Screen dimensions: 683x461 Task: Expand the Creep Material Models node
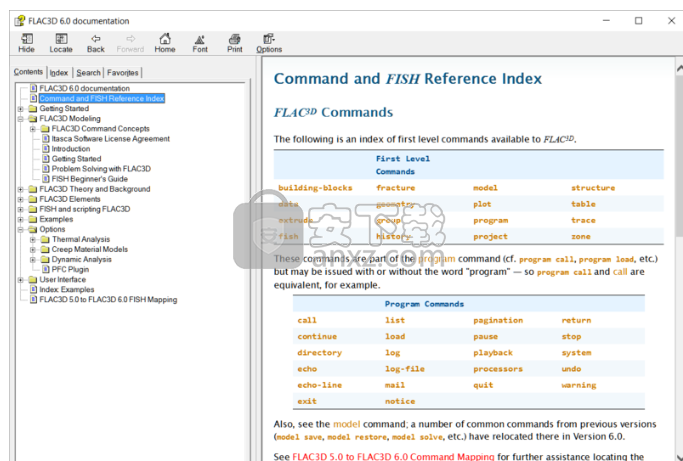(x=33, y=249)
